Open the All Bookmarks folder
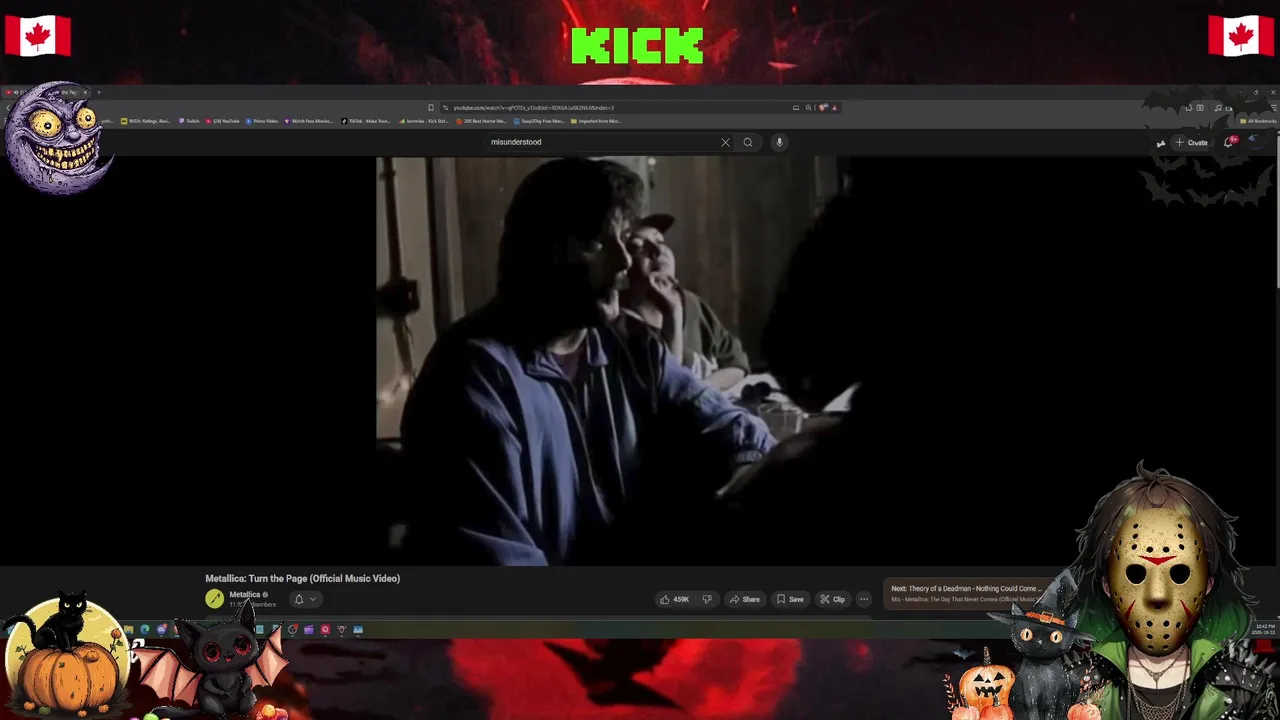Image resolution: width=1280 pixels, height=720 pixels. click(1258, 121)
